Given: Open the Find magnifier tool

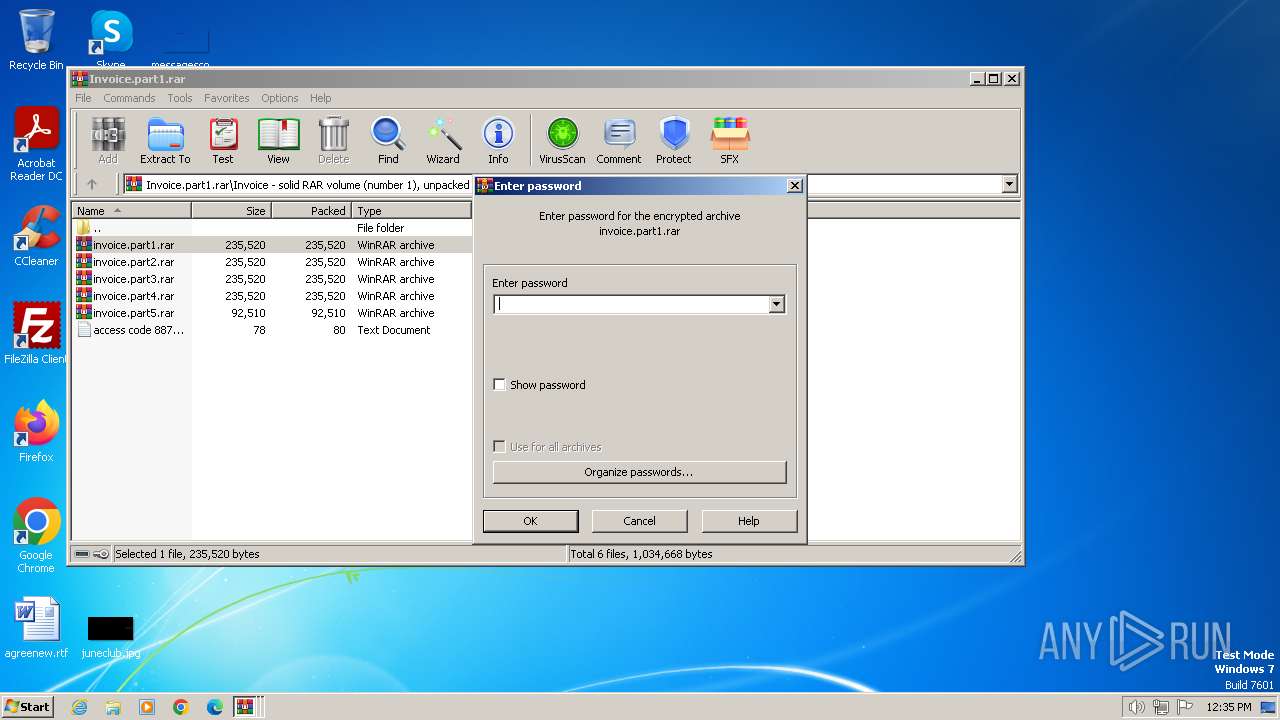Looking at the screenshot, I should (388, 140).
